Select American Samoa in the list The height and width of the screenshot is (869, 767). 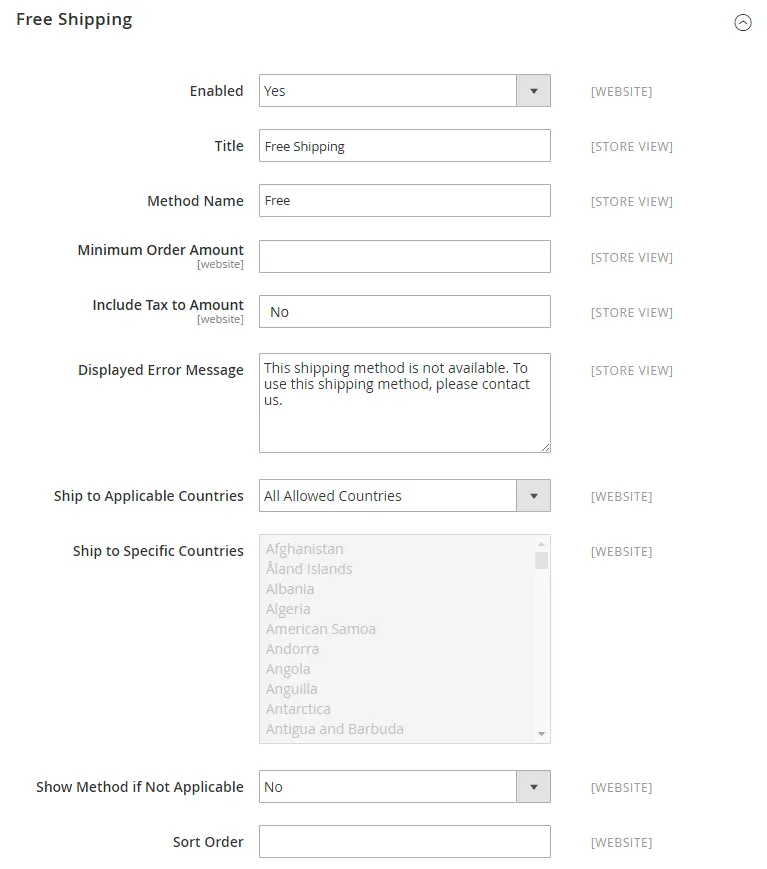point(320,628)
